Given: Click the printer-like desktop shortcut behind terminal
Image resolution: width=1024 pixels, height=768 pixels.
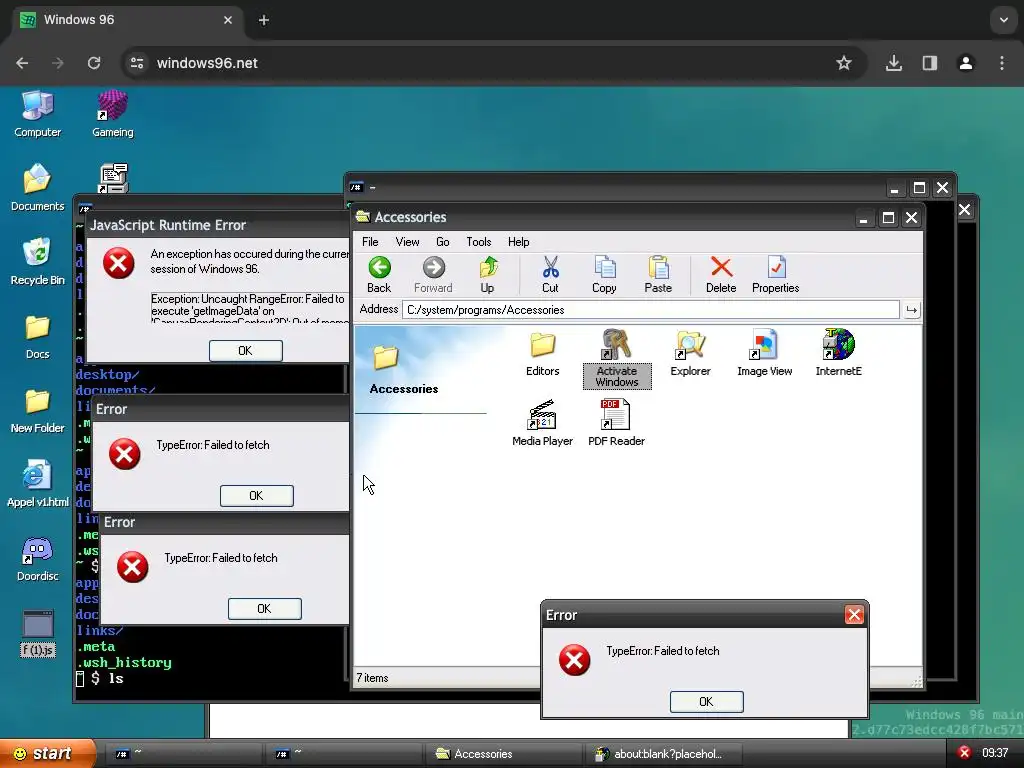Looking at the screenshot, I should pos(114,178).
